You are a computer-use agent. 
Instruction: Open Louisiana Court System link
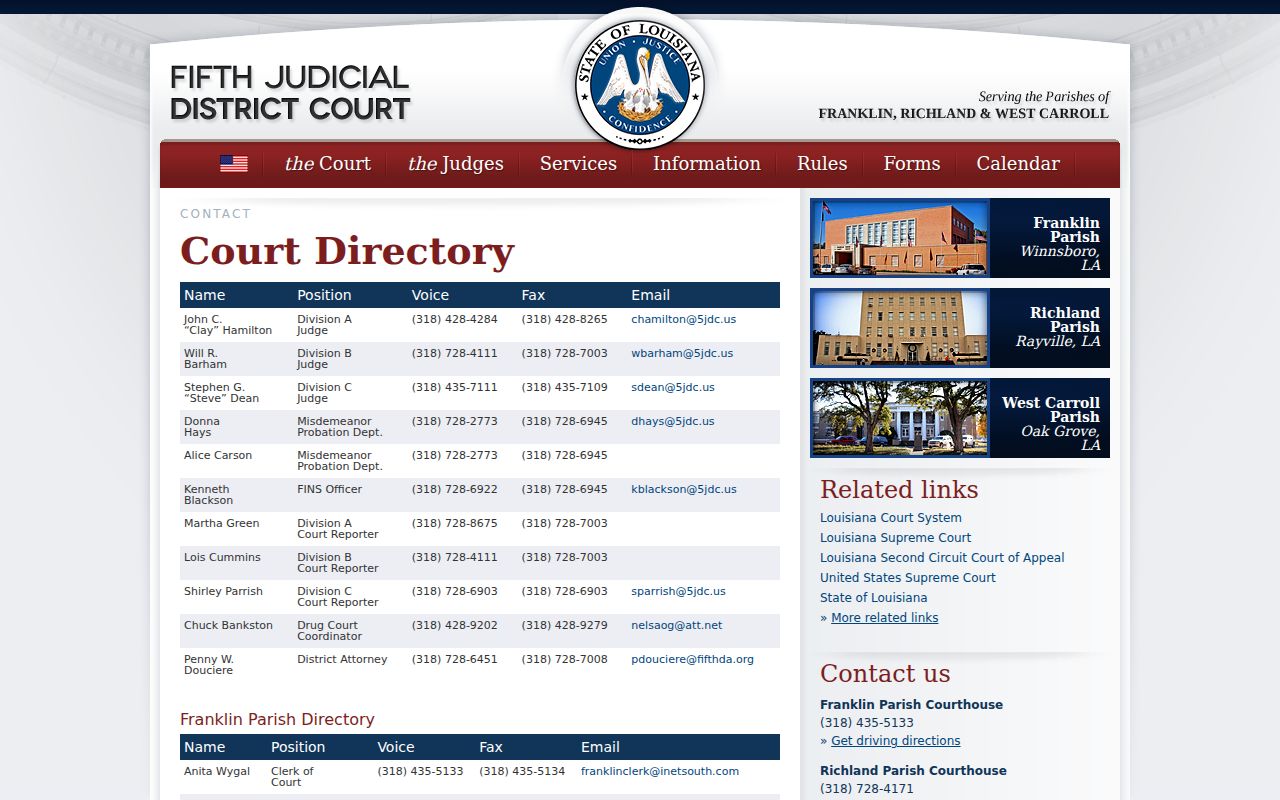[x=891, y=518]
